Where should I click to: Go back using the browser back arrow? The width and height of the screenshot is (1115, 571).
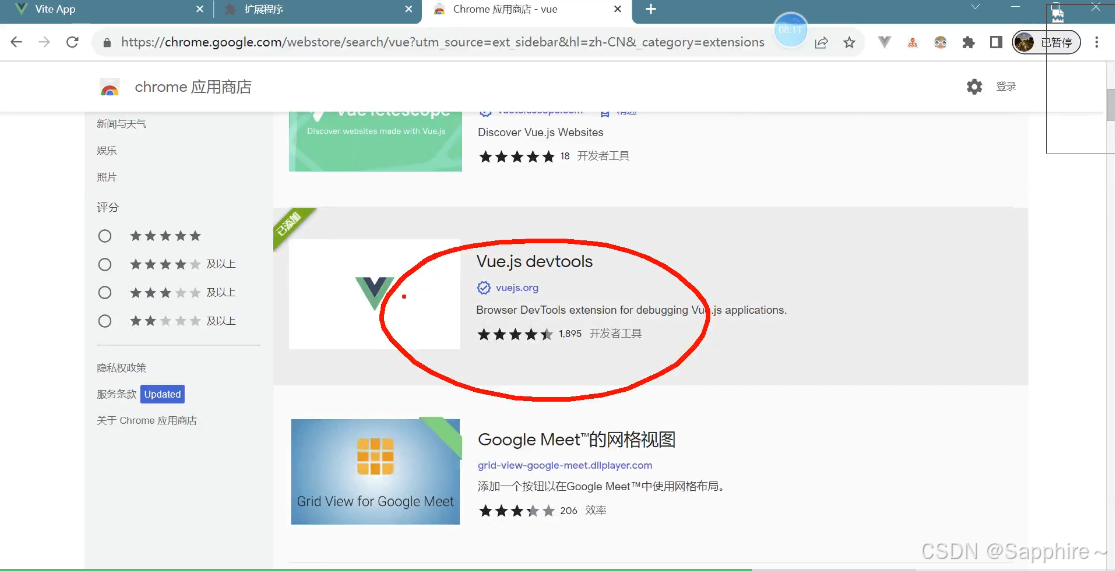coord(16,43)
